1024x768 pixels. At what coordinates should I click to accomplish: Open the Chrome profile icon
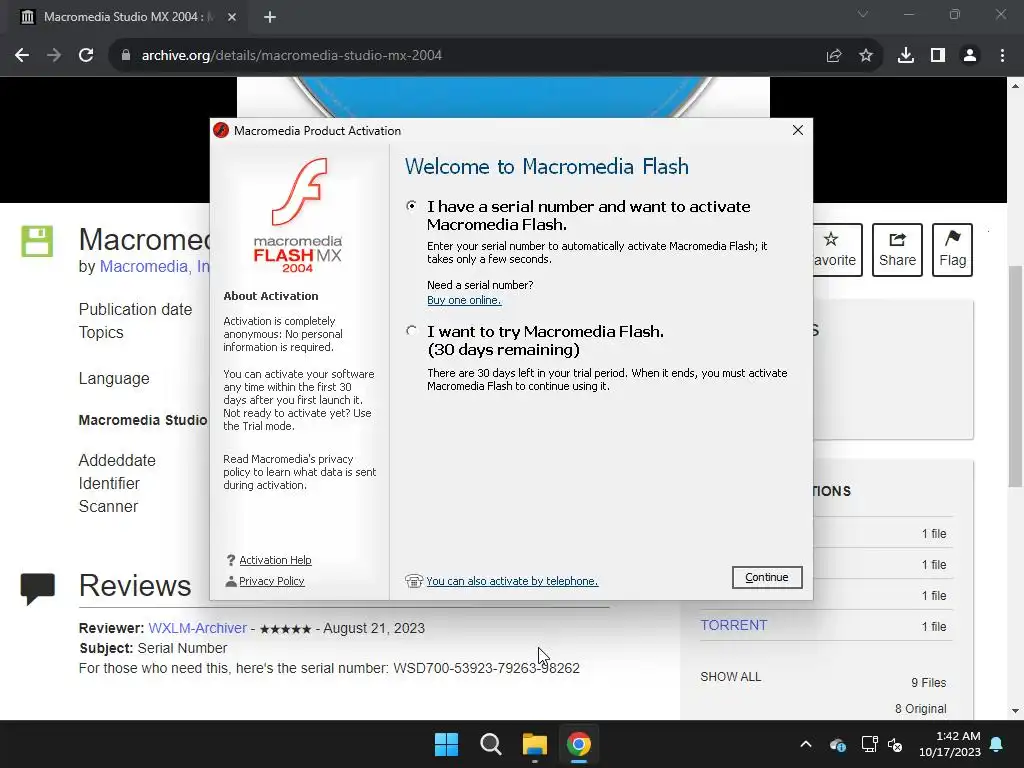[970, 56]
